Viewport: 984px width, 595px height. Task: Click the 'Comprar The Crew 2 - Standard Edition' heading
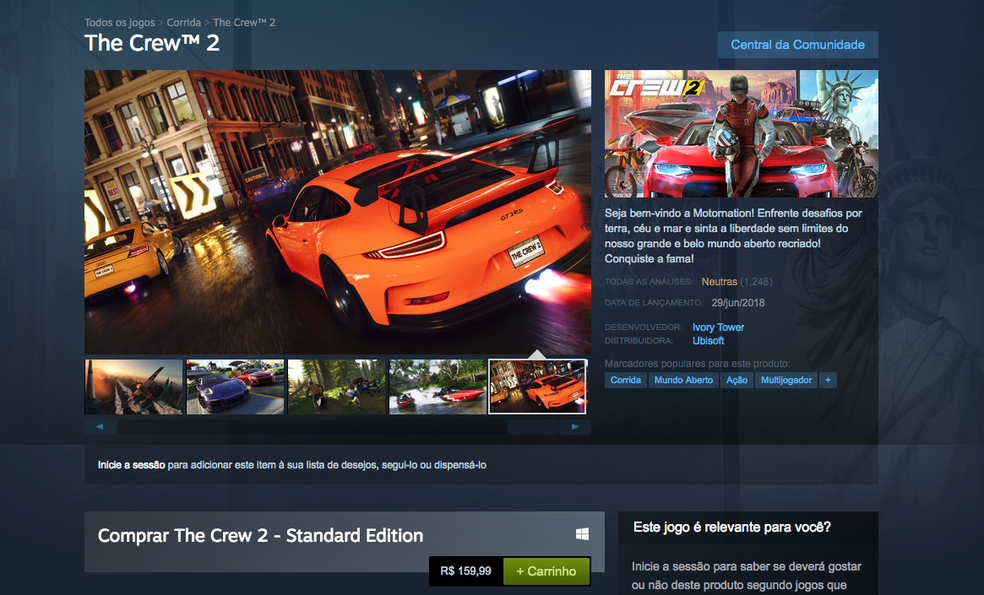[260, 535]
